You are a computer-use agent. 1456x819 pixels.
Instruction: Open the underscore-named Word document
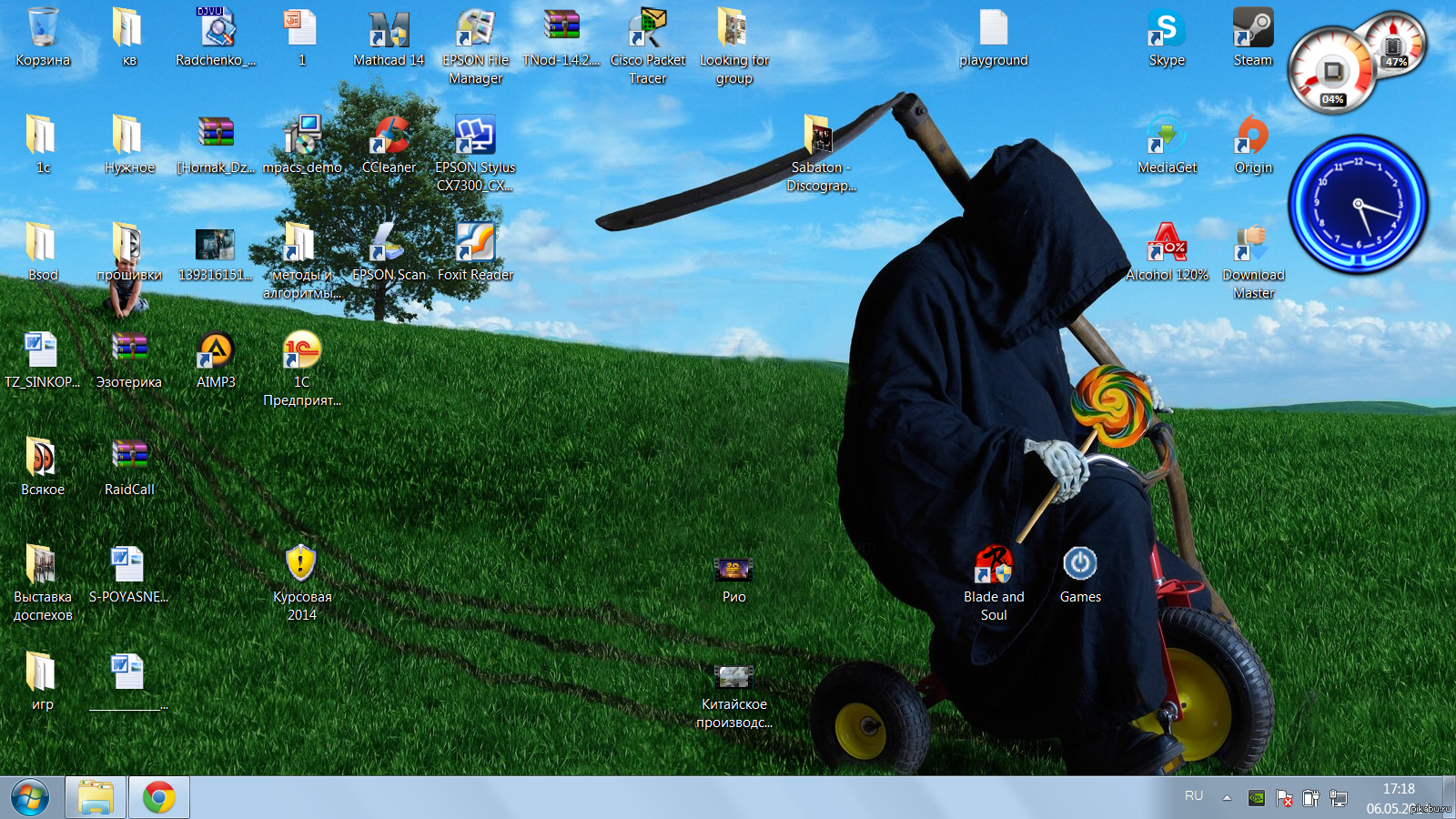click(x=129, y=682)
